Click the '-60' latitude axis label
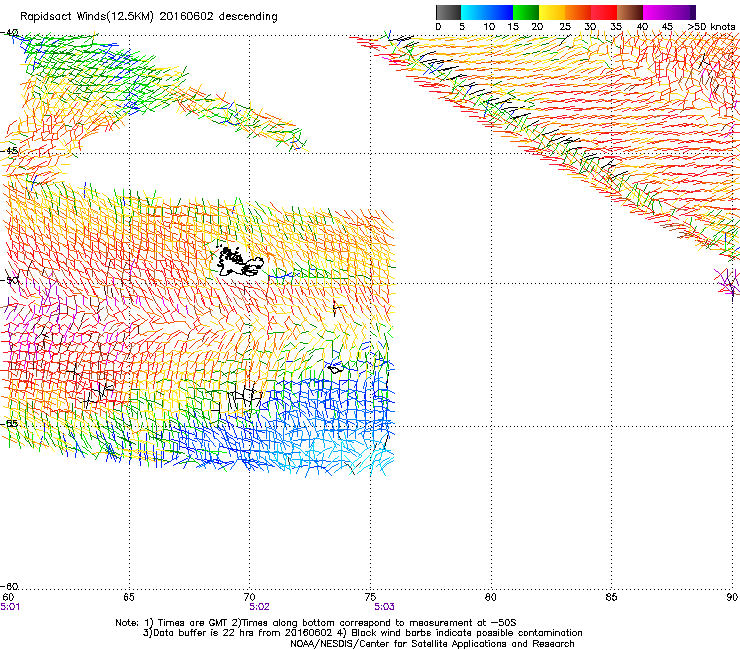 (9, 586)
